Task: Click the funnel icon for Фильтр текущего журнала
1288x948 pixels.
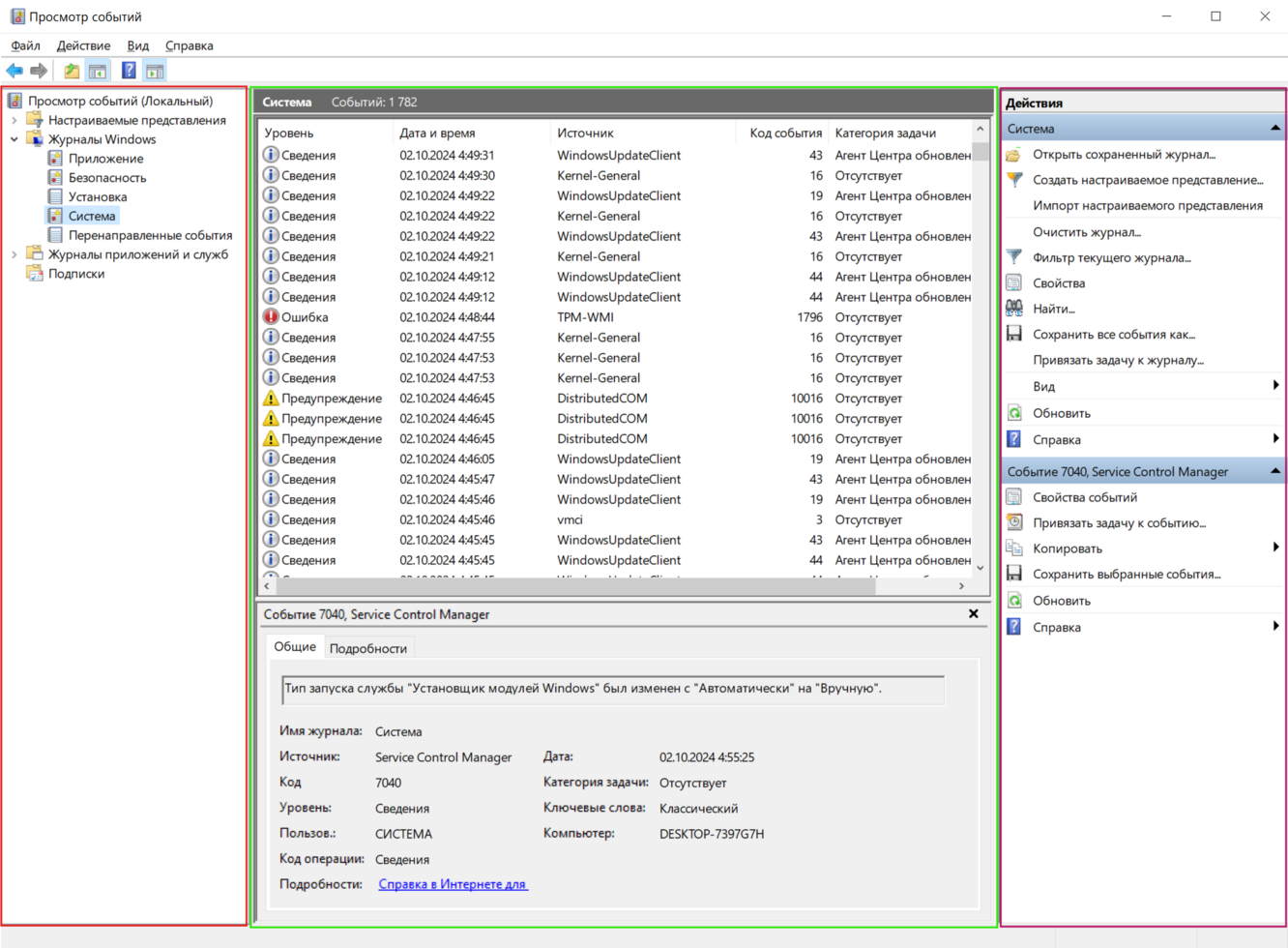Action: pyautogui.click(x=1014, y=257)
